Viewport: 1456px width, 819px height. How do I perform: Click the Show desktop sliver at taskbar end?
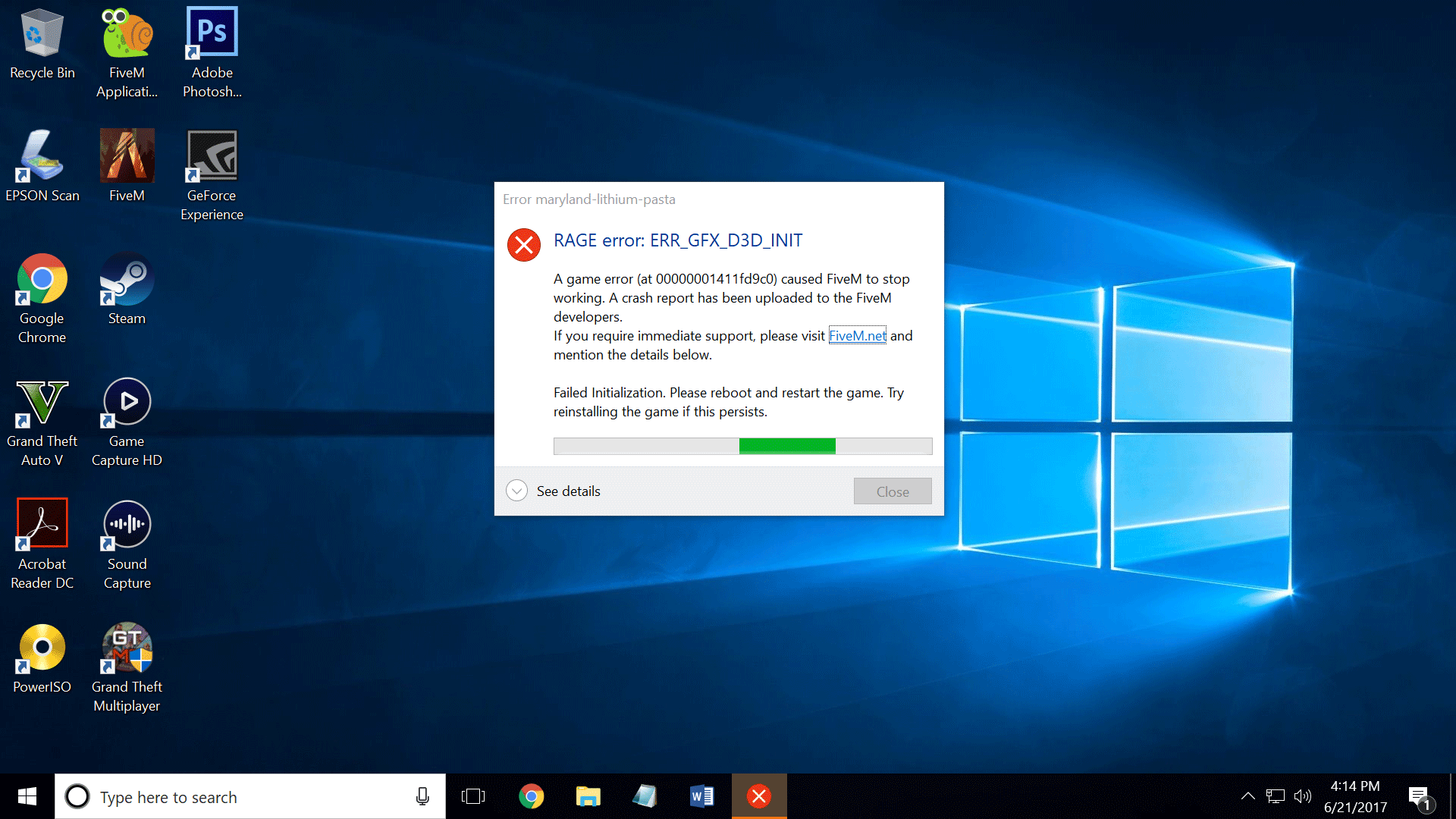coord(1452,796)
